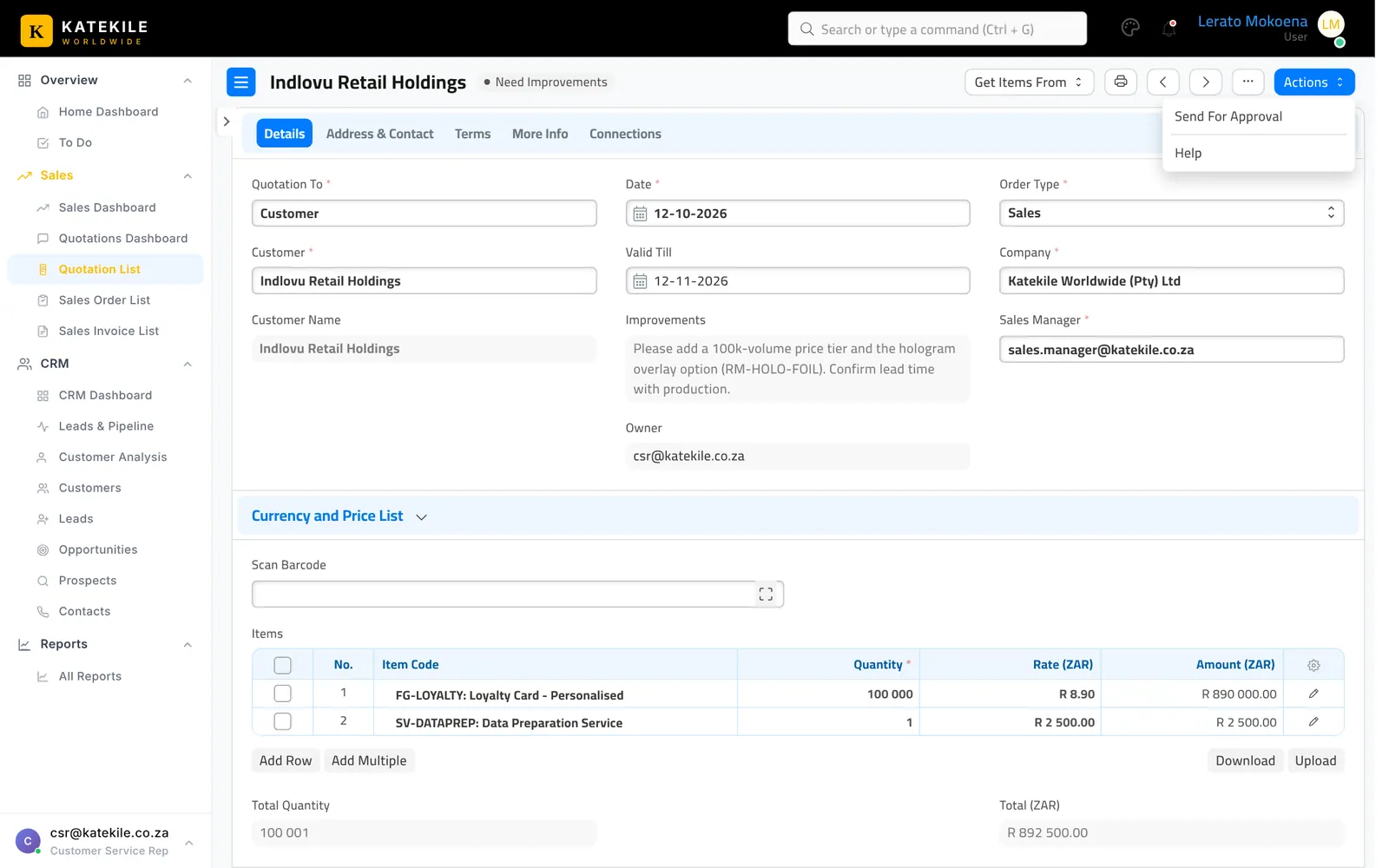Screen dimensions: 1389x868
Task: Tick the FG-LOYALTY row checkbox
Action: tap(282, 694)
